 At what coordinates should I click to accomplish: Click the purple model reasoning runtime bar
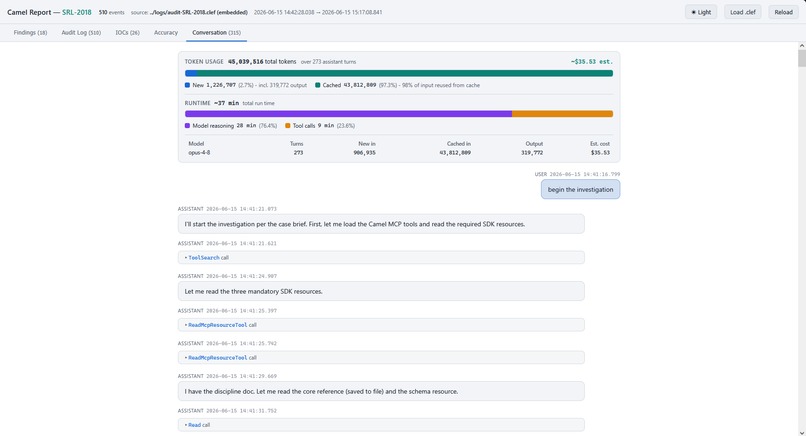click(x=348, y=114)
